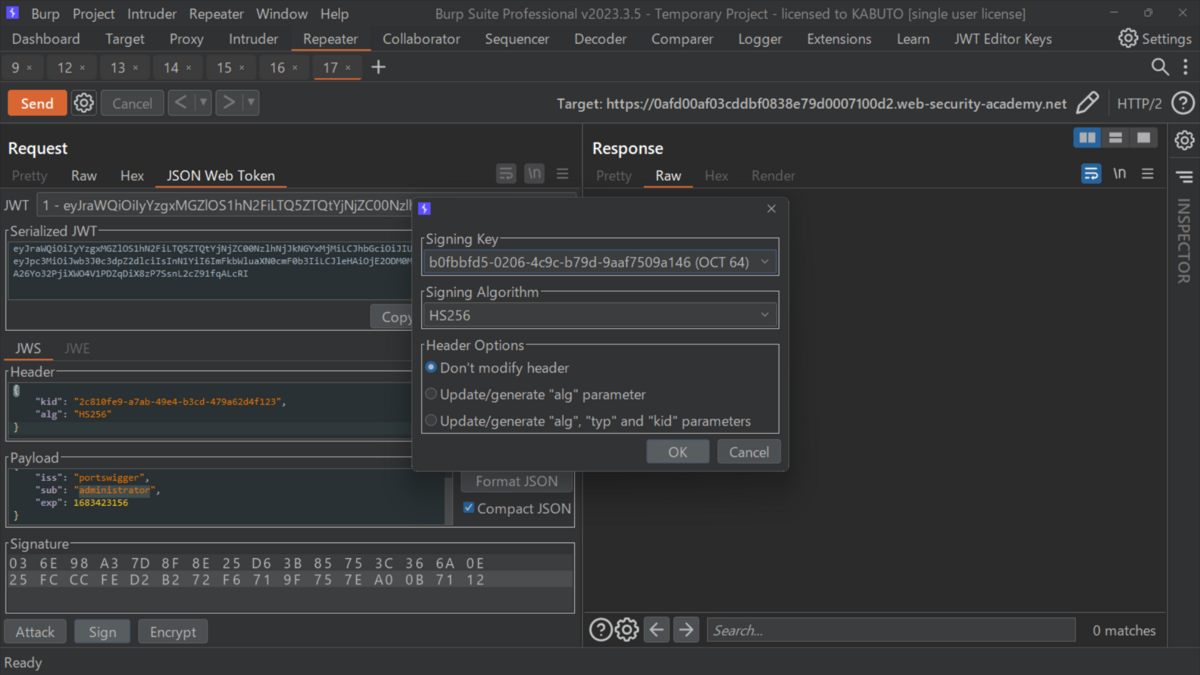1200x675 pixels.
Task: Close Repeater tab 17
Action: point(348,67)
